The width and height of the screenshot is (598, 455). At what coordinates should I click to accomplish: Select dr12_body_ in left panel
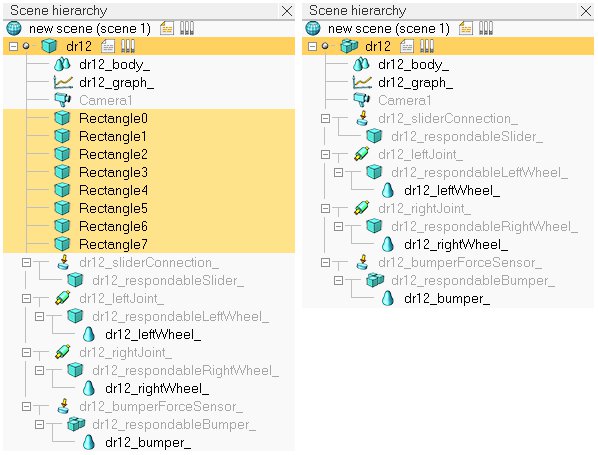tap(114, 64)
